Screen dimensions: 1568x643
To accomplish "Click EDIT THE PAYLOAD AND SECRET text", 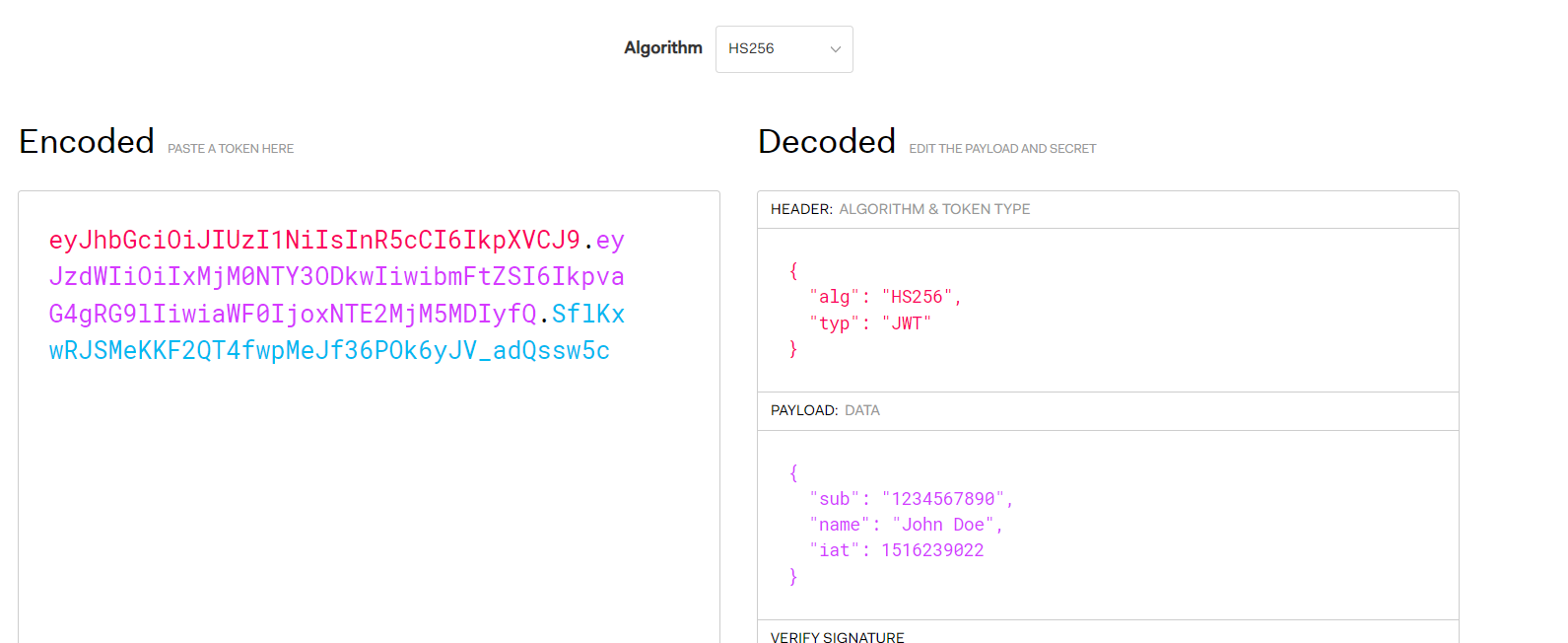I will point(1002,149).
